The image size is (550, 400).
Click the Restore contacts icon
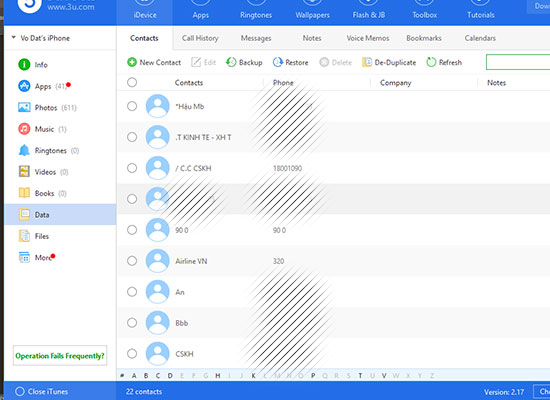pos(277,62)
